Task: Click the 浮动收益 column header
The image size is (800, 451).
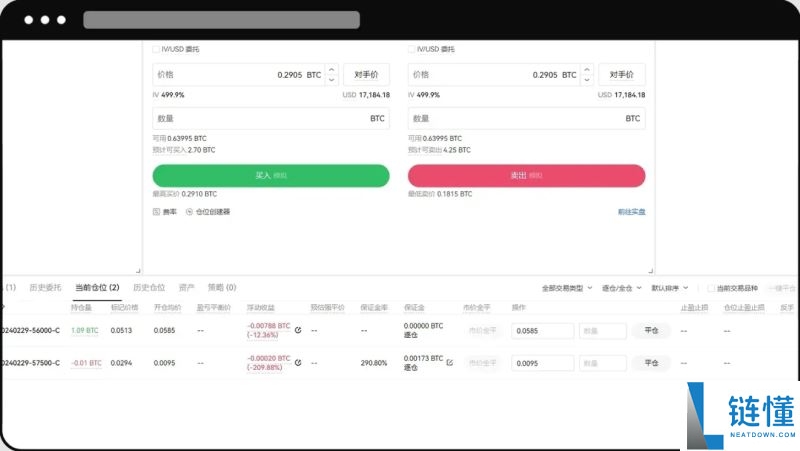Action: coord(261,308)
